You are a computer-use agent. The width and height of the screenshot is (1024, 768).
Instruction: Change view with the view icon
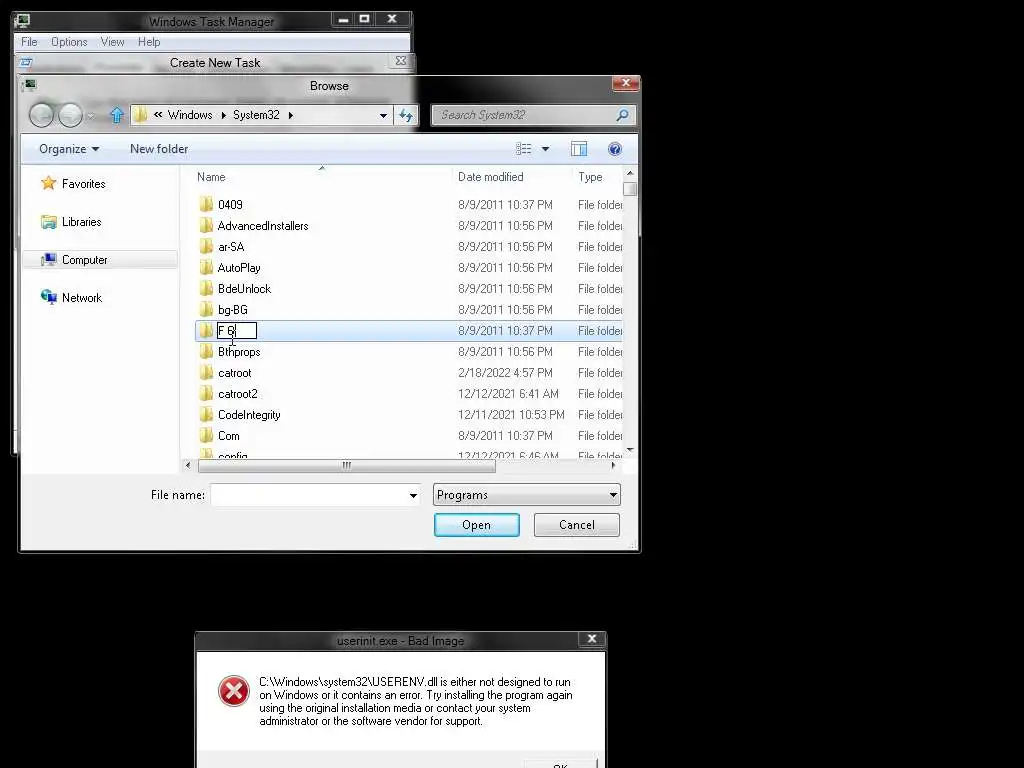coord(523,149)
